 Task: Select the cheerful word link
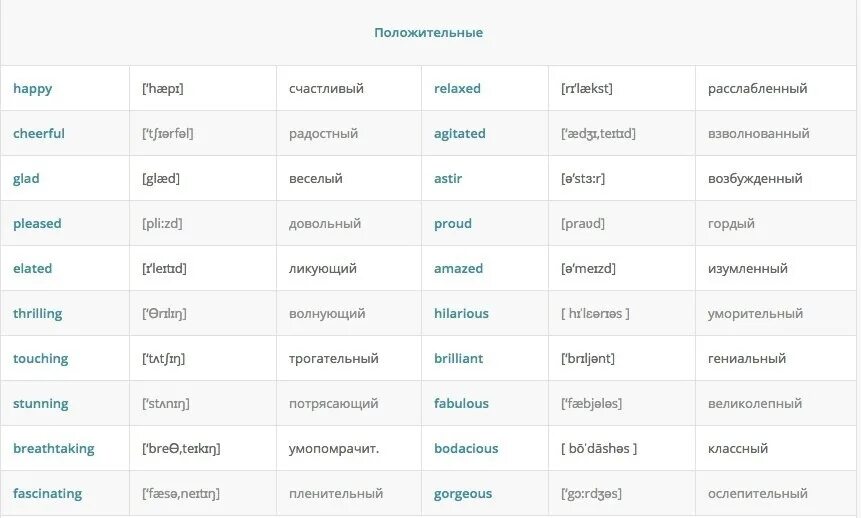coord(39,134)
